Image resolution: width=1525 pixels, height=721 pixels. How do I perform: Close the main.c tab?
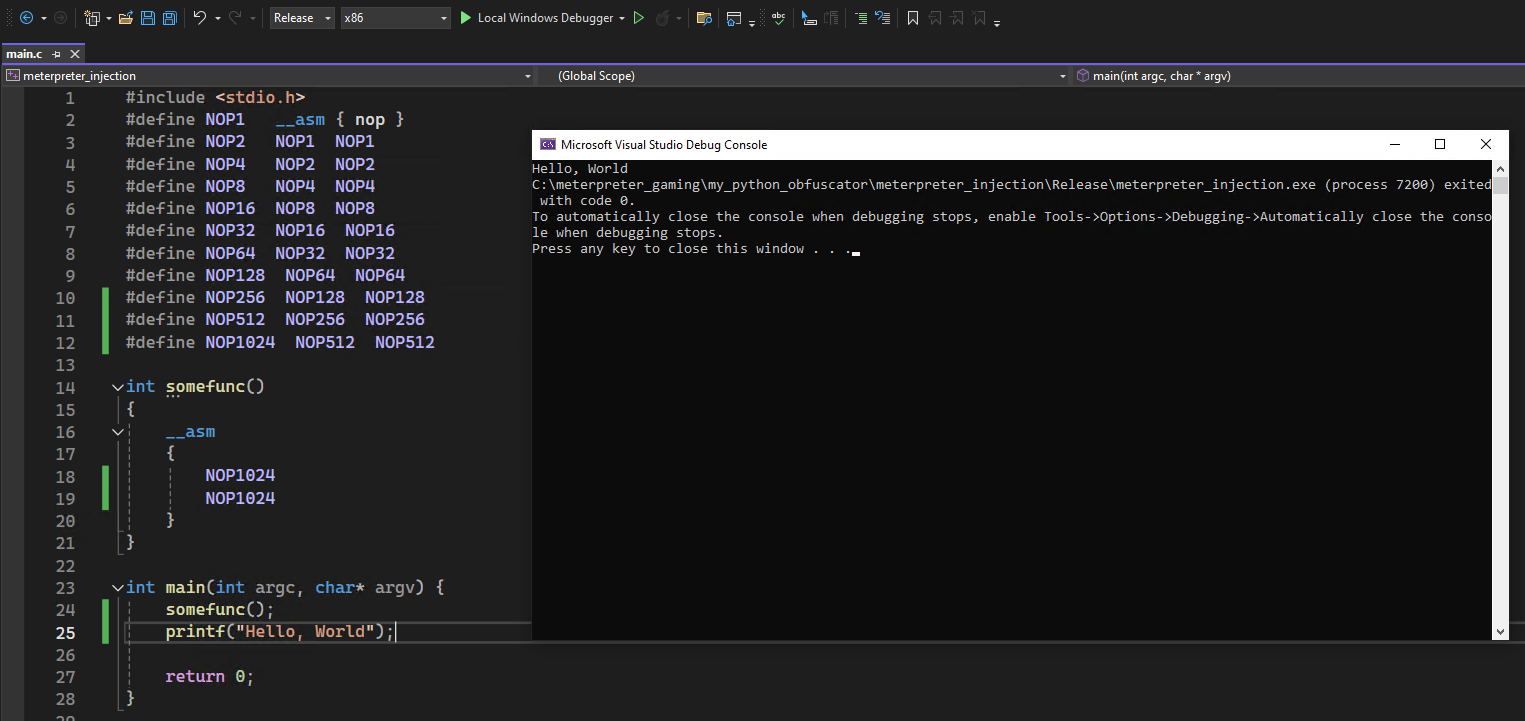tap(74, 54)
